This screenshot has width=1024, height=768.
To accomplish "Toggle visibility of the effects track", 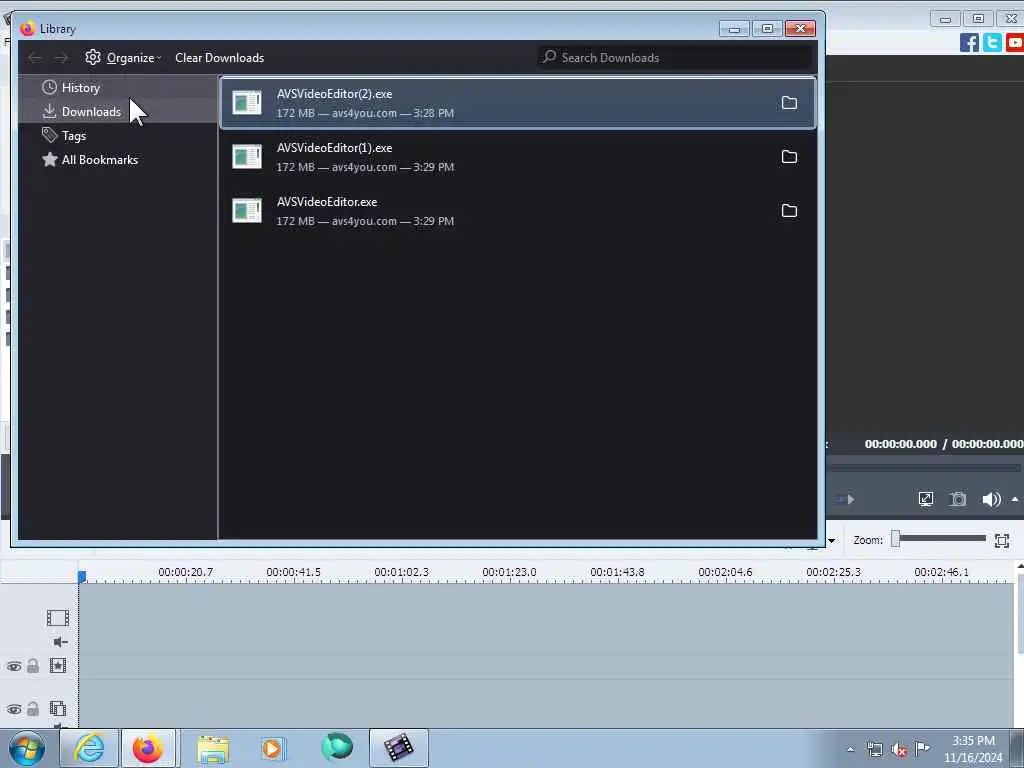I will (14, 666).
